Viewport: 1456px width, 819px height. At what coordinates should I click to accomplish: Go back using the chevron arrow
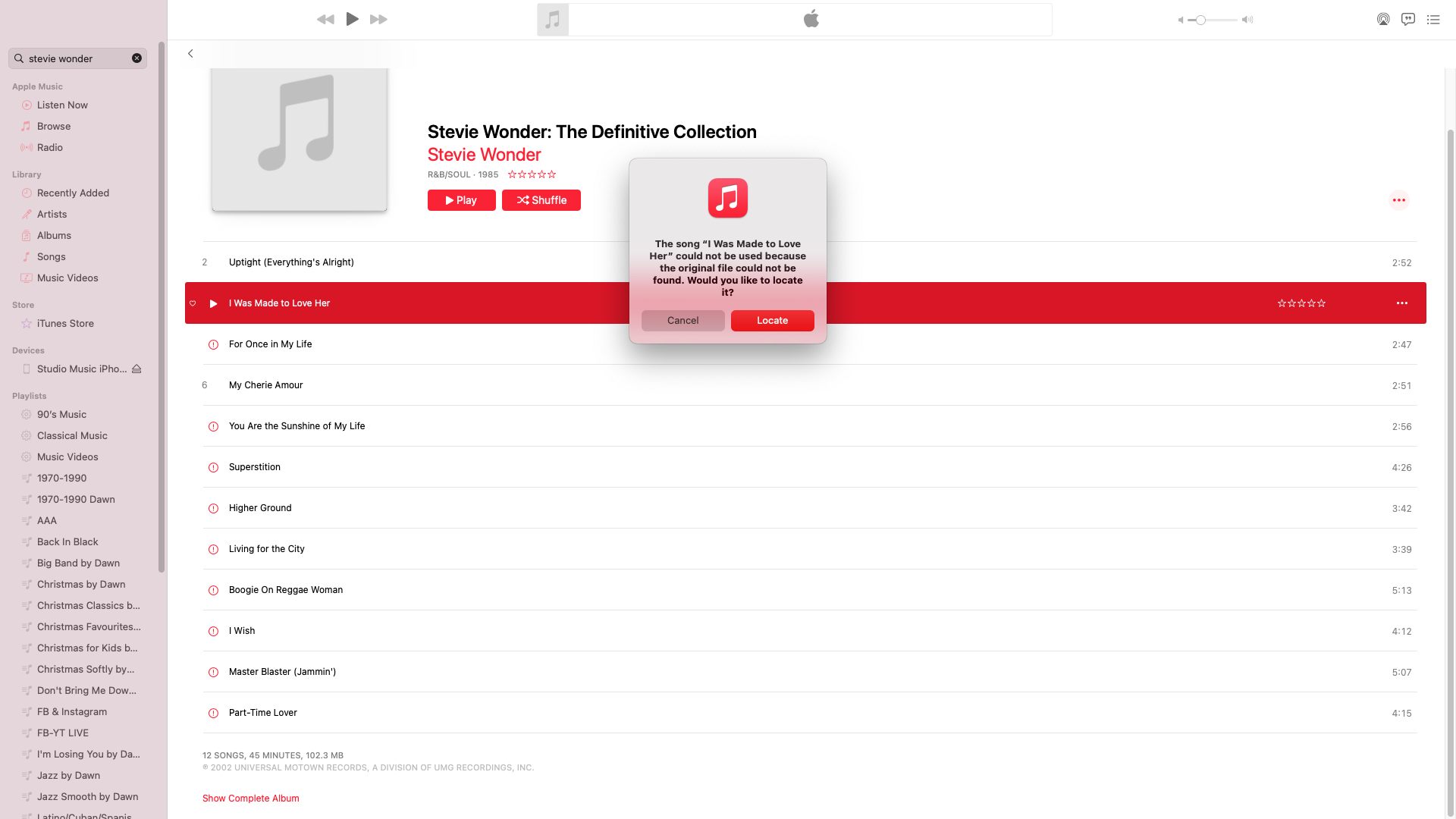coord(190,54)
